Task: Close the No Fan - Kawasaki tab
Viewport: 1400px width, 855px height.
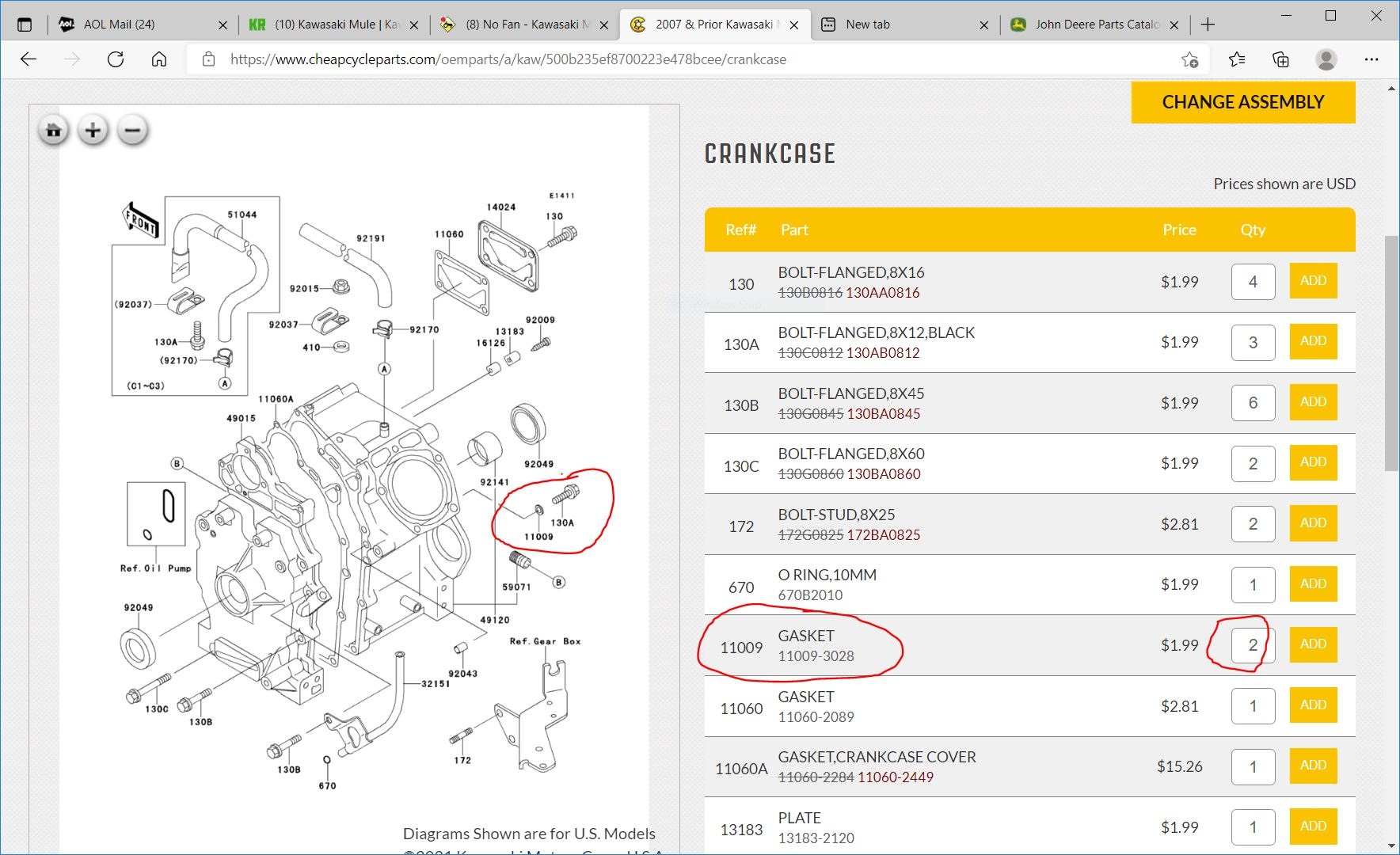Action: [604, 25]
